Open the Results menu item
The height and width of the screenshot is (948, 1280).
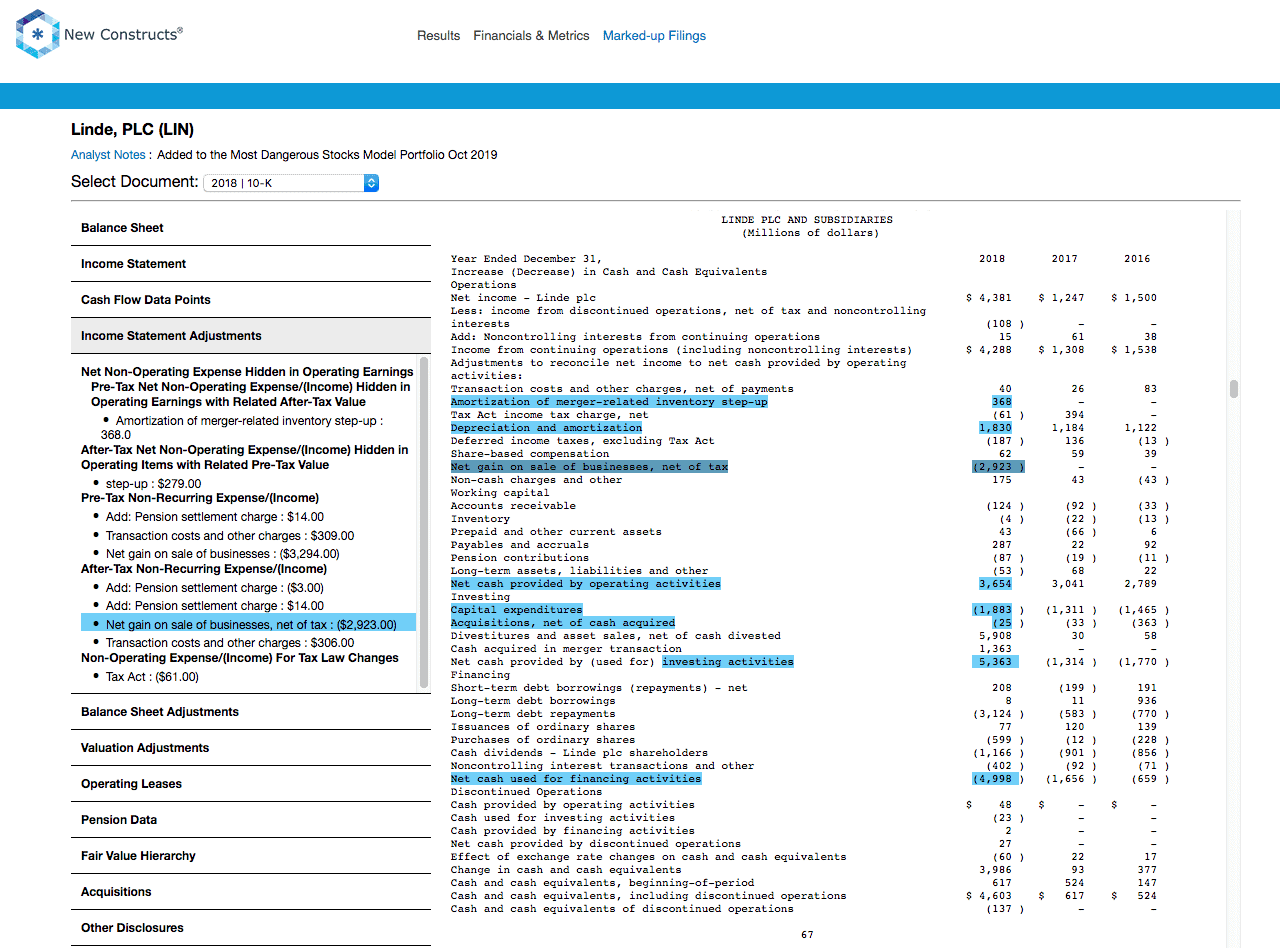tap(439, 35)
